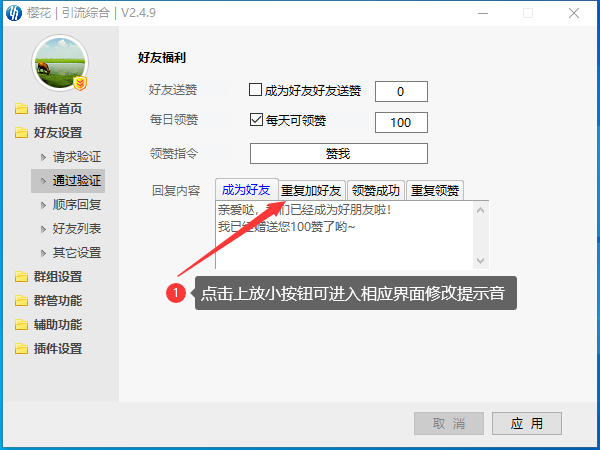Click the gold shield badge on avatar
This screenshot has height=450, width=600.
pyautogui.click(x=80, y=83)
